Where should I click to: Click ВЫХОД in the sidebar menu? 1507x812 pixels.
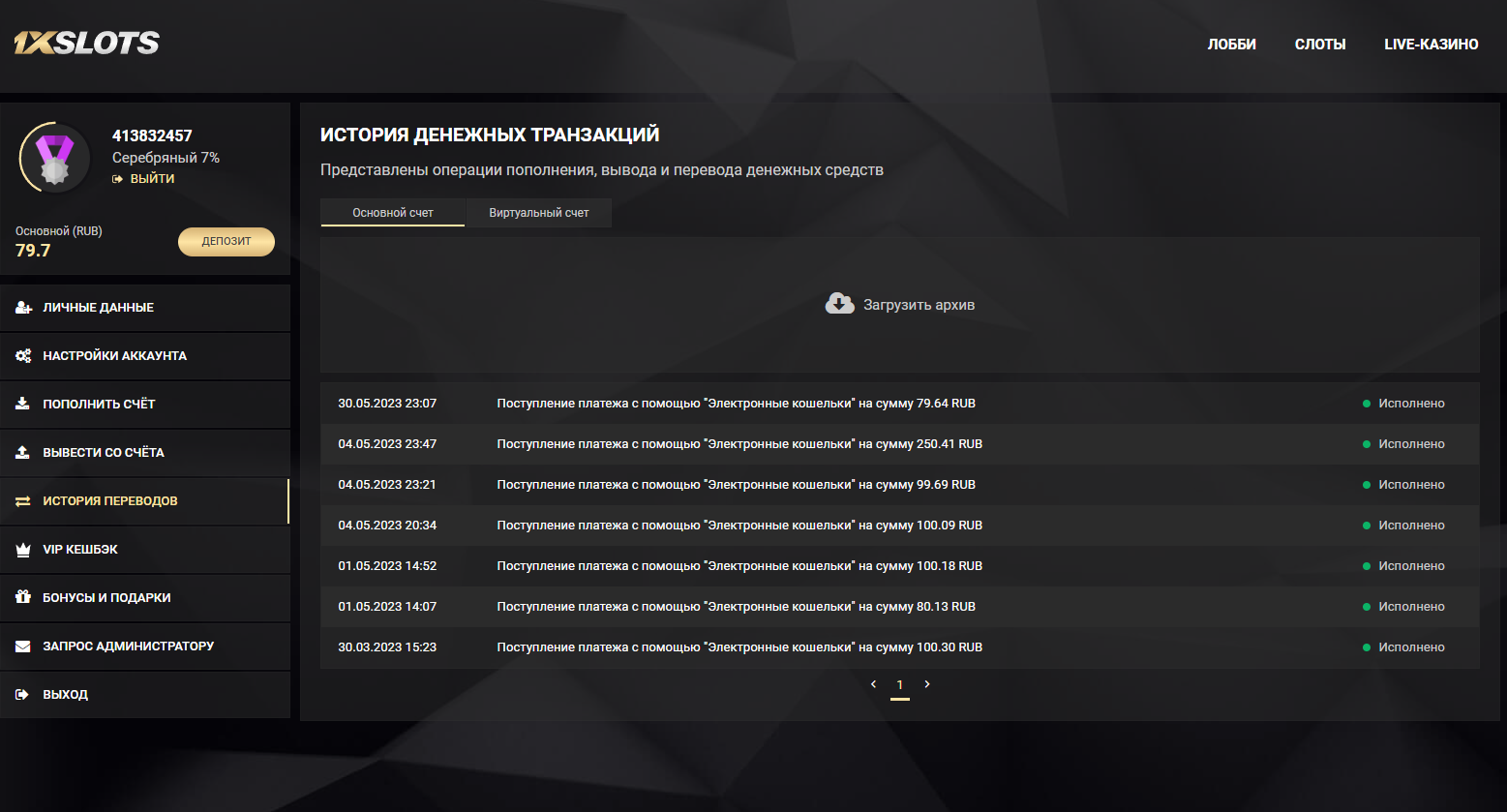click(x=145, y=695)
